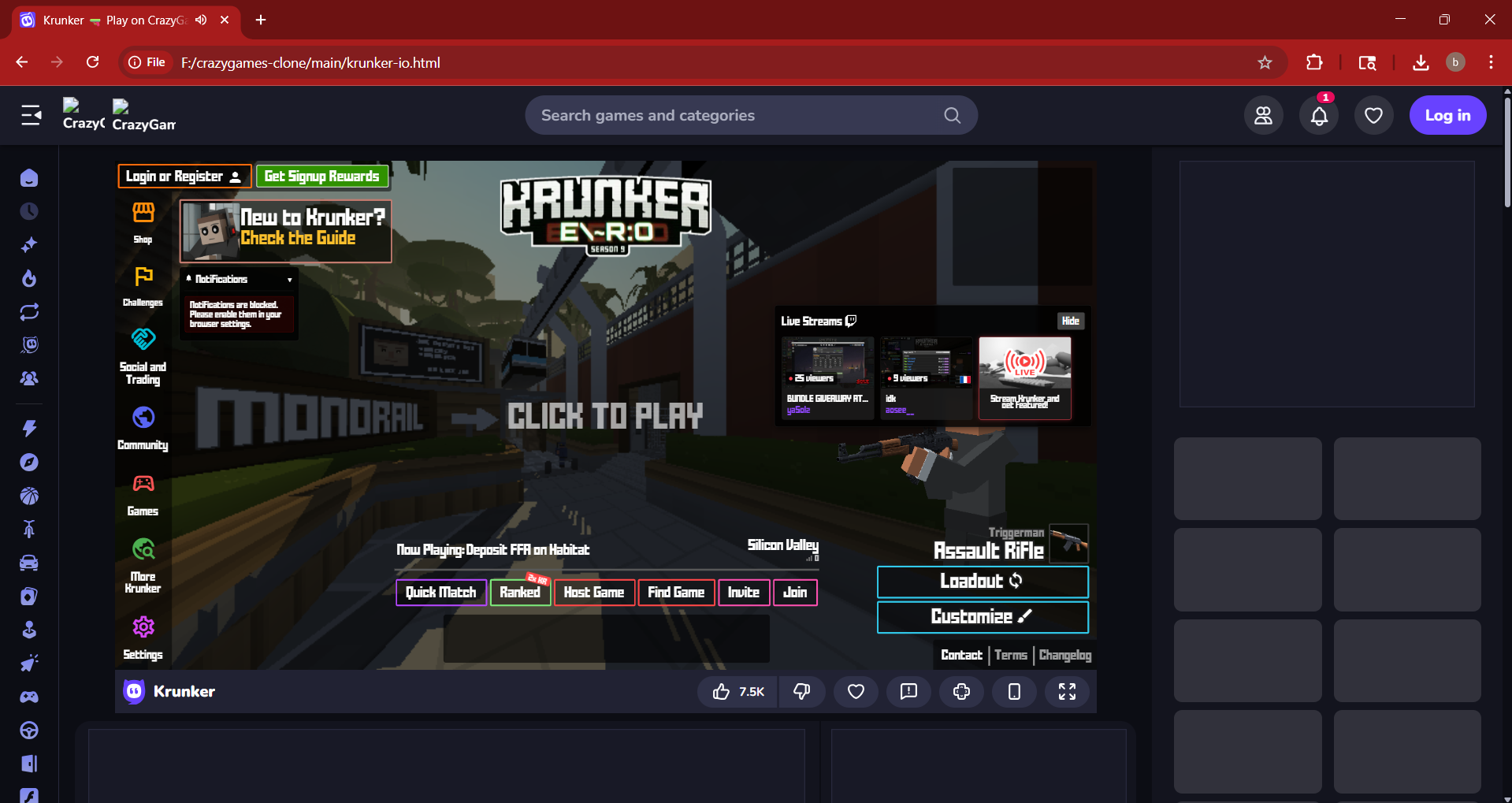Open the Changelog link

click(1064, 655)
